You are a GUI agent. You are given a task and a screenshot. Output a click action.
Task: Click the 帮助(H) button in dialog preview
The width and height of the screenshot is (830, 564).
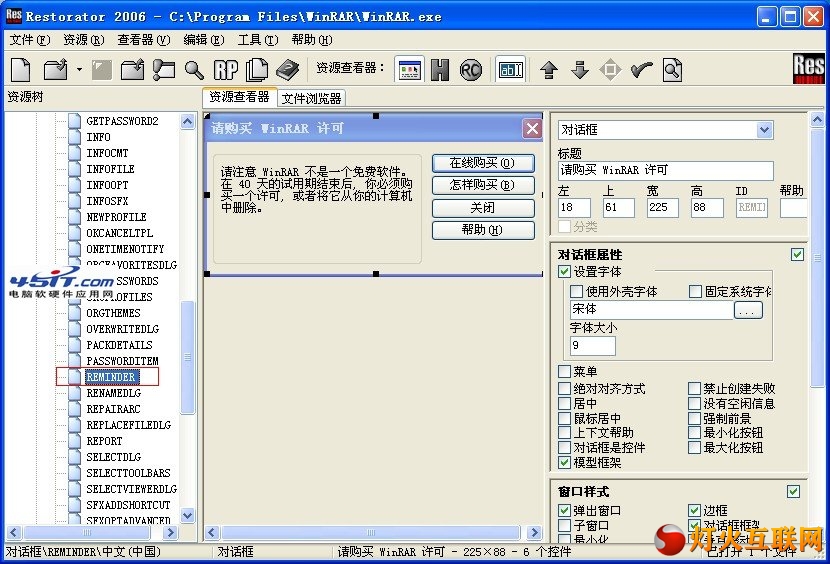(x=483, y=230)
